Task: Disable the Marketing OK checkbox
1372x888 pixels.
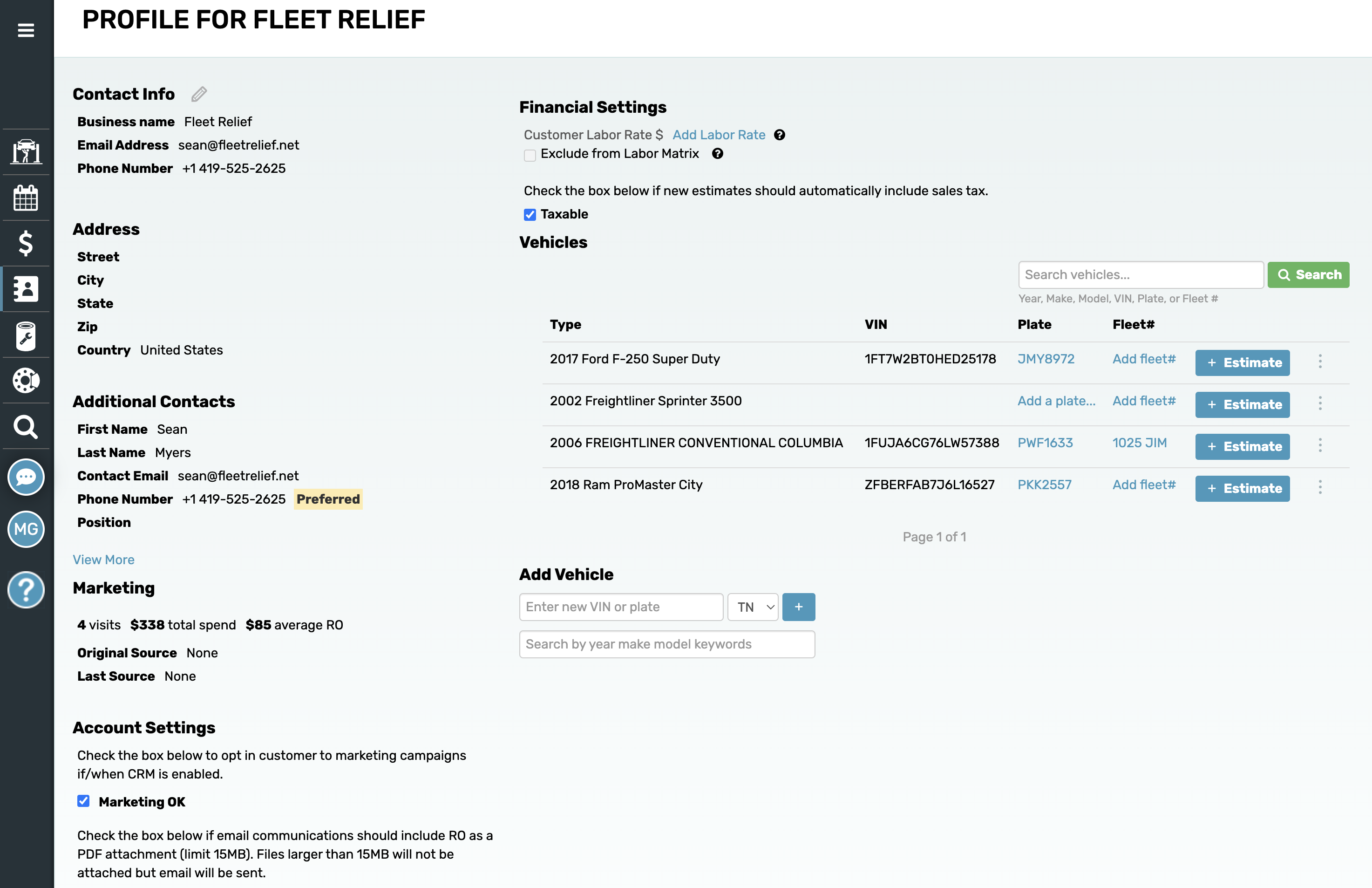Action: tap(83, 801)
